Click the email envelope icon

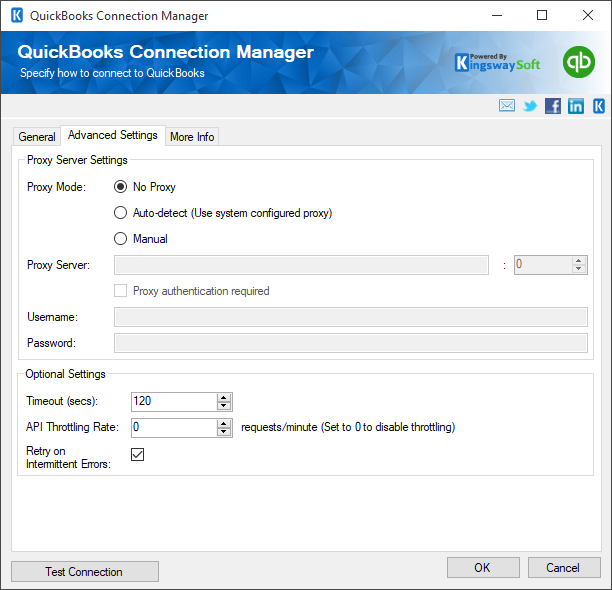tap(507, 105)
